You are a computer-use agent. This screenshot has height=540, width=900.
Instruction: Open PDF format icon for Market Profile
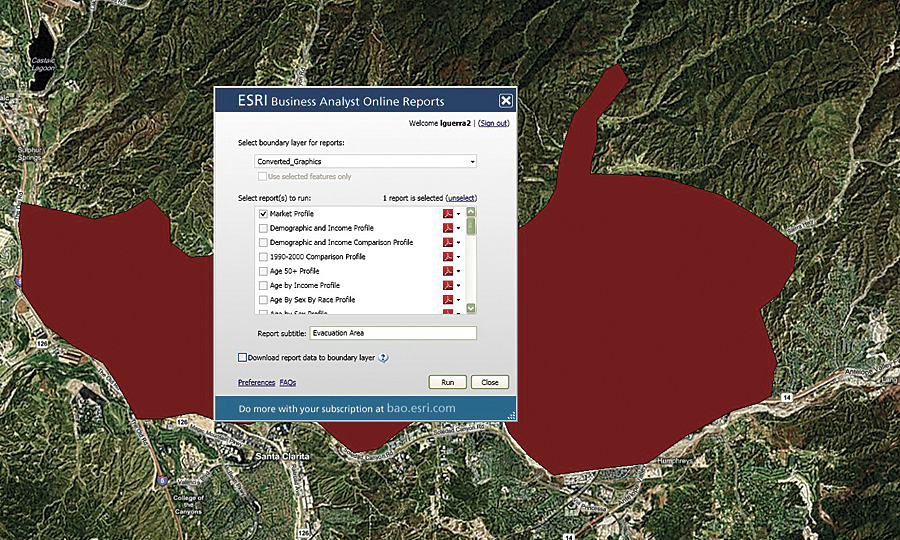pos(448,213)
